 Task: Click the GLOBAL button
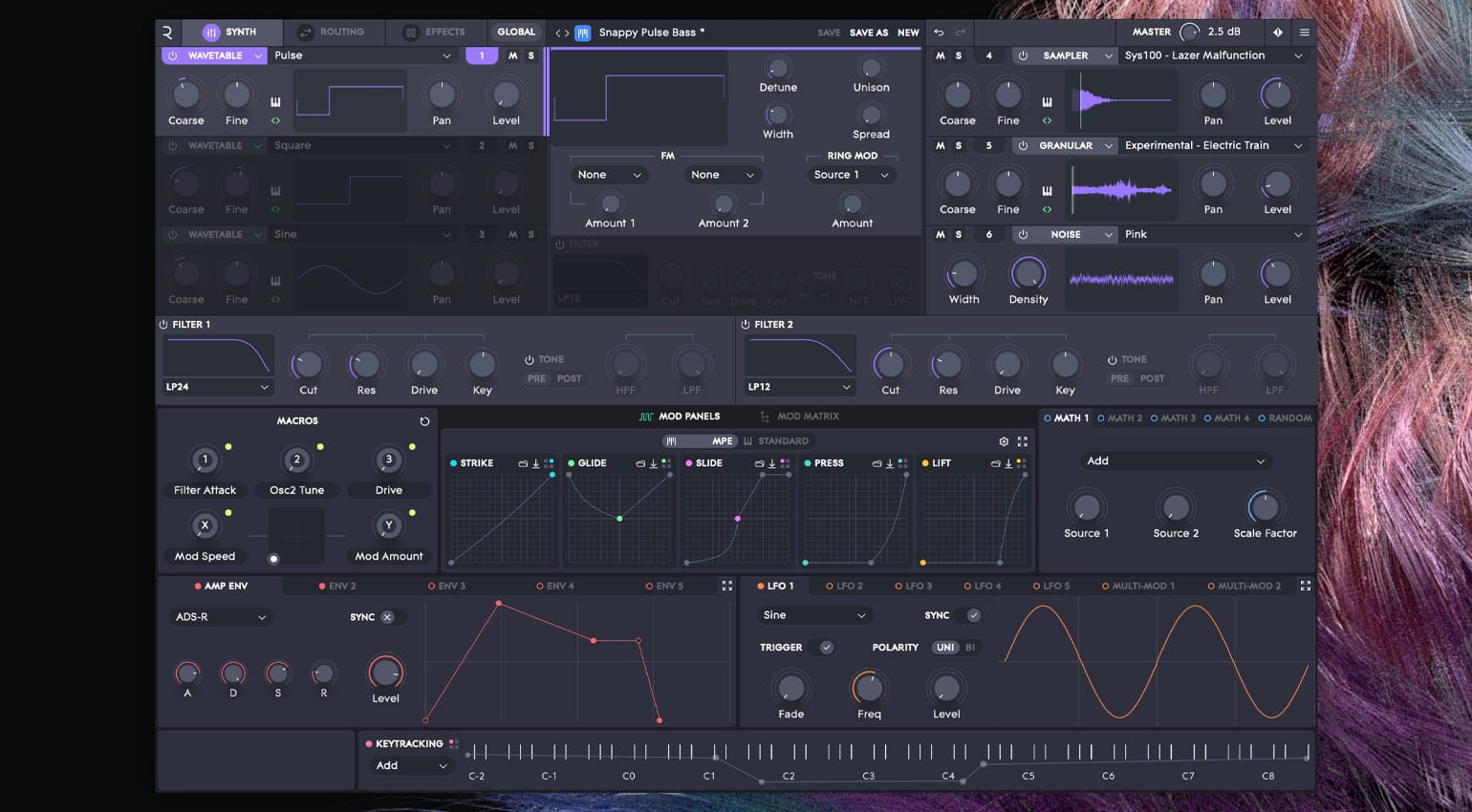516,32
